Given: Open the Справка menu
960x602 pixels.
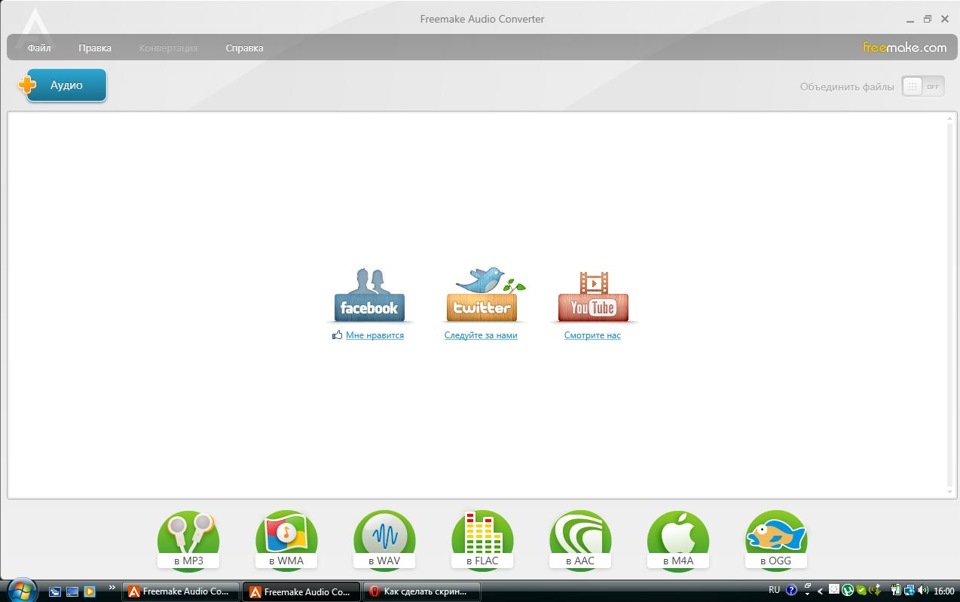Looking at the screenshot, I should coord(244,48).
